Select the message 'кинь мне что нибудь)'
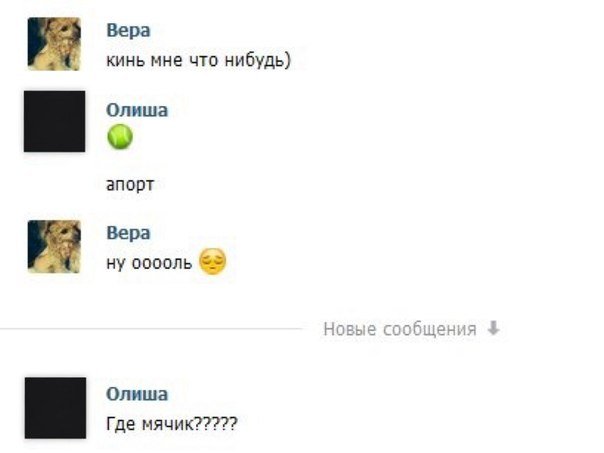The height and width of the screenshot is (453, 604). pos(197,60)
